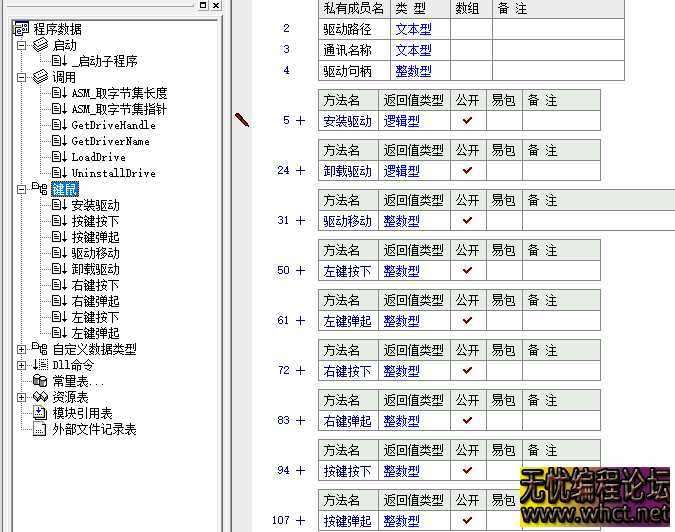
Task: Toggle 公开 checkmark for 卸载驱动 method
Action: (x=467, y=171)
